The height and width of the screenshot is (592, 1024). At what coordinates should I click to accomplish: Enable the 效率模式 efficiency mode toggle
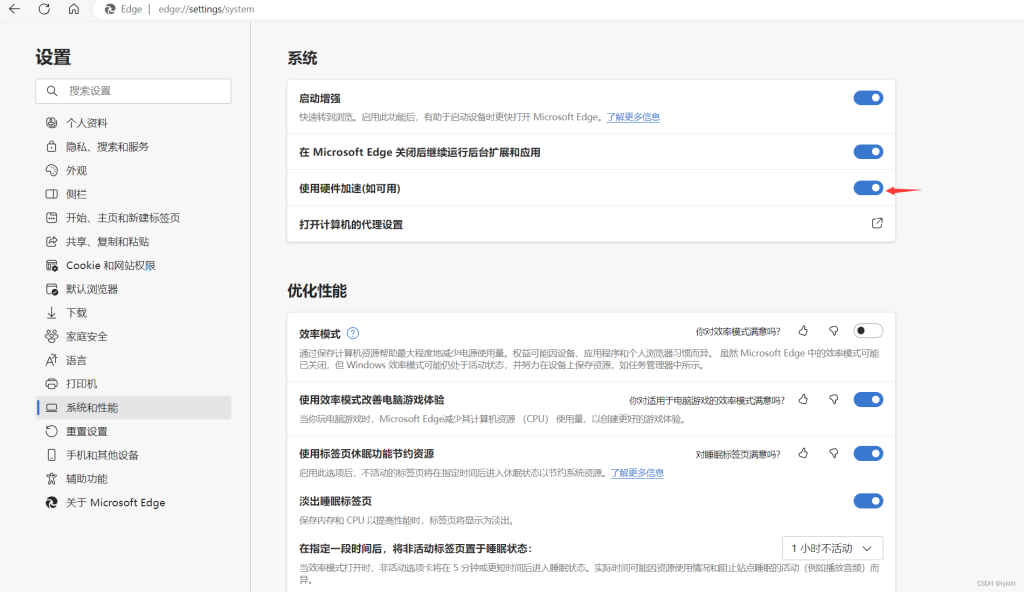868,331
